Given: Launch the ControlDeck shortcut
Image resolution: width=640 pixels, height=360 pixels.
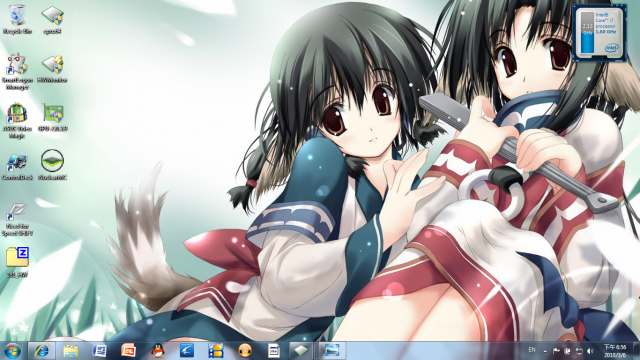Looking at the screenshot, I should tap(17, 166).
